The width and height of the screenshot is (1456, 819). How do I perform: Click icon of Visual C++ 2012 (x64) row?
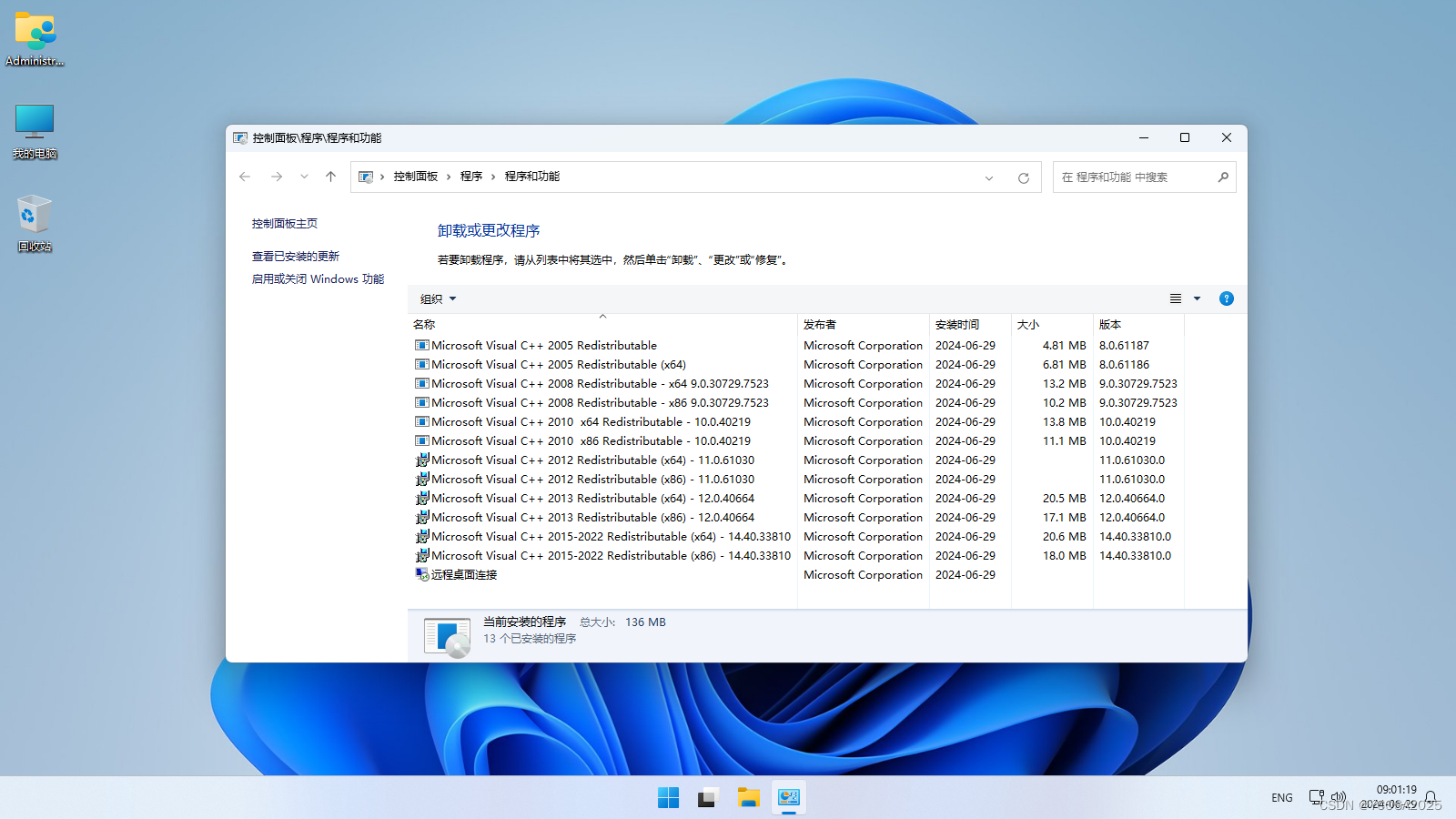click(x=422, y=460)
